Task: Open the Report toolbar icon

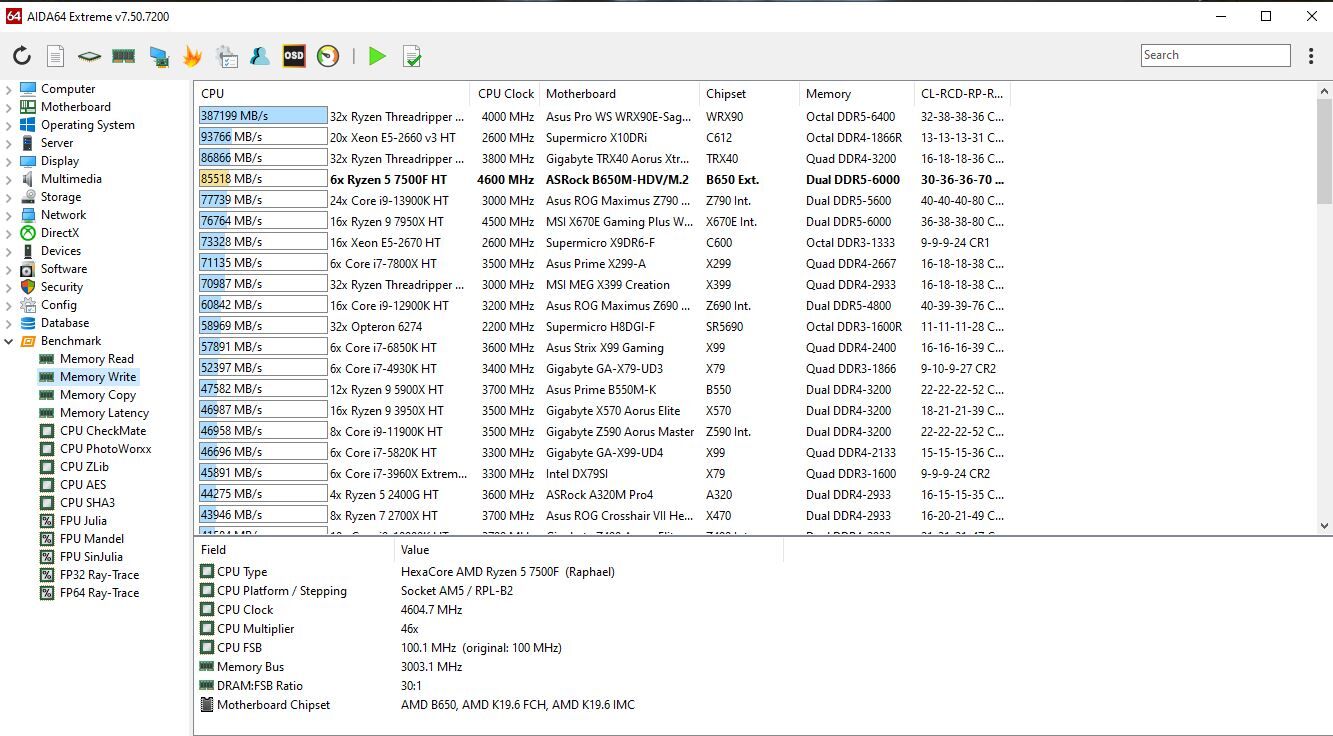Action: 56,56
